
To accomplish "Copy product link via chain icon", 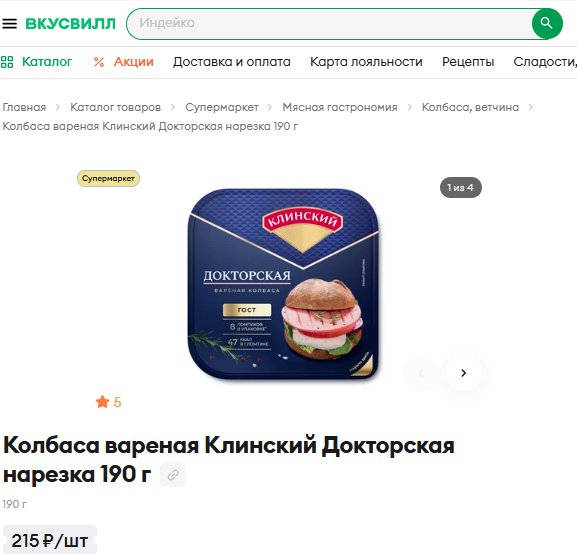I will click(173, 475).
